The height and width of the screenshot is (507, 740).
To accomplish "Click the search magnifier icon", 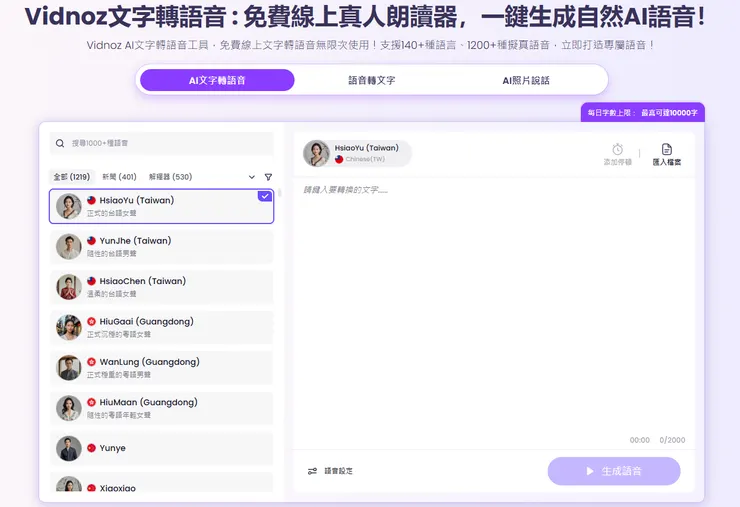I will (x=60, y=143).
